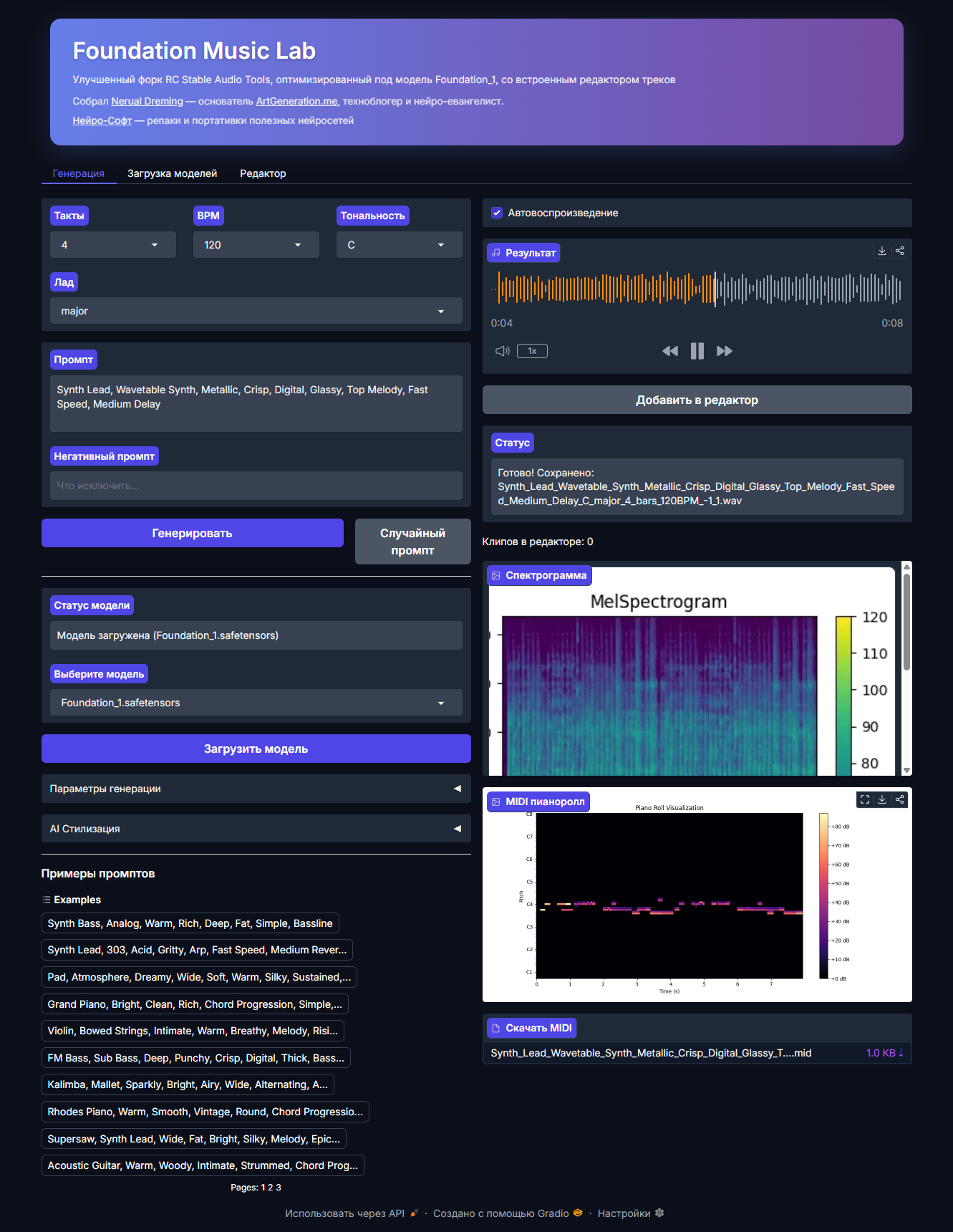Click the spectrogram panel scrollbar
953x1232 pixels.
(x=906, y=622)
